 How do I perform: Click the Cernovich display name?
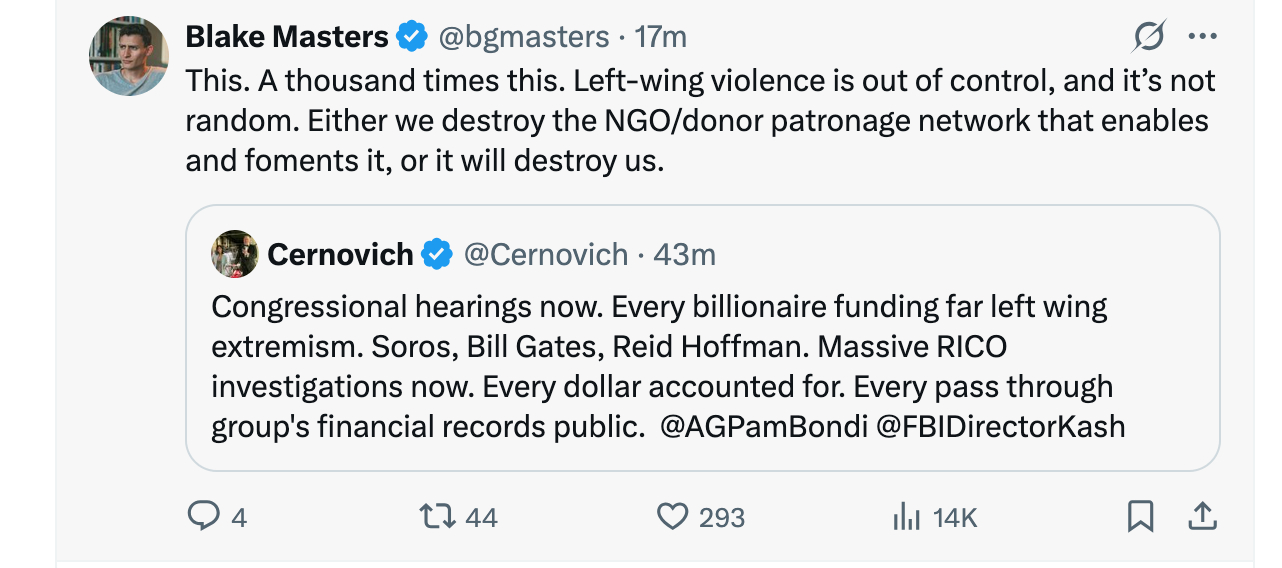pyautogui.click(x=340, y=255)
